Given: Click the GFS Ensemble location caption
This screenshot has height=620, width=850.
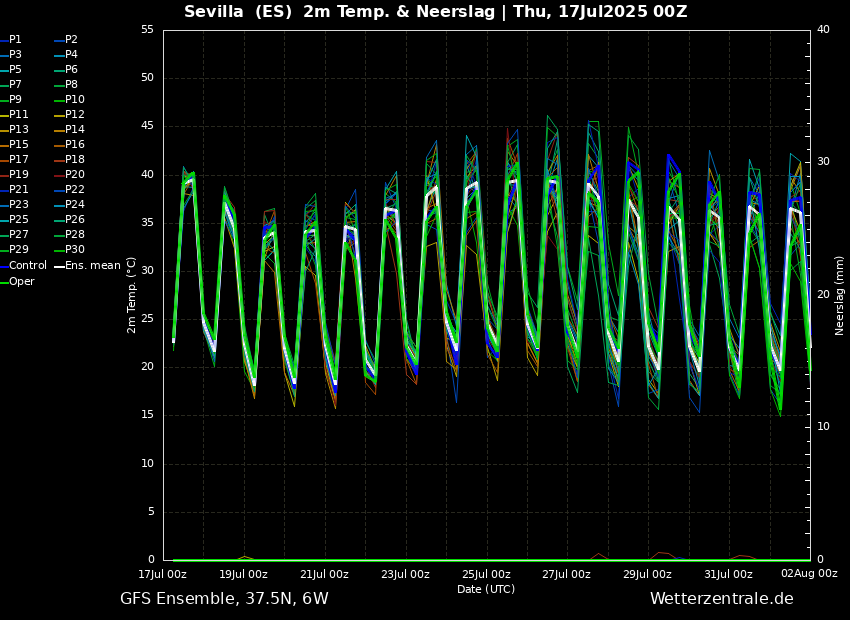Looking at the screenshot, I should (x=224, y=599).
